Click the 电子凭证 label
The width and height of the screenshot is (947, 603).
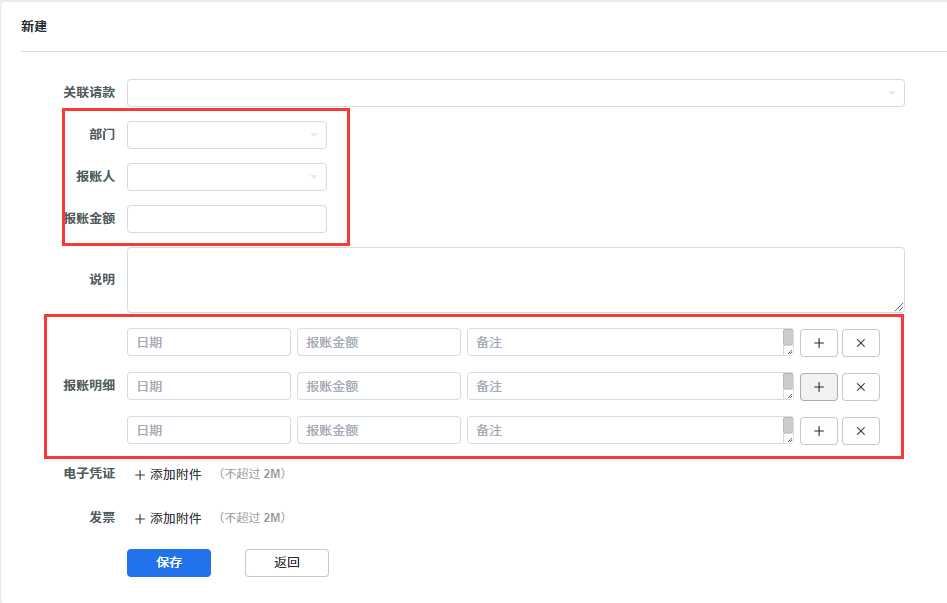pyautogui.click(x=89, y=474)
